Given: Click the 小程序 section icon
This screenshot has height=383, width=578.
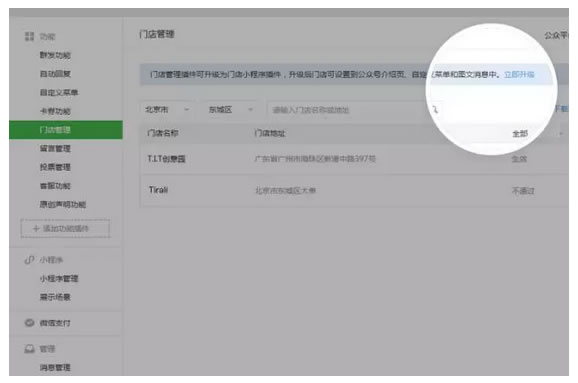Looking at the screenshot, I should pos(29,260).
